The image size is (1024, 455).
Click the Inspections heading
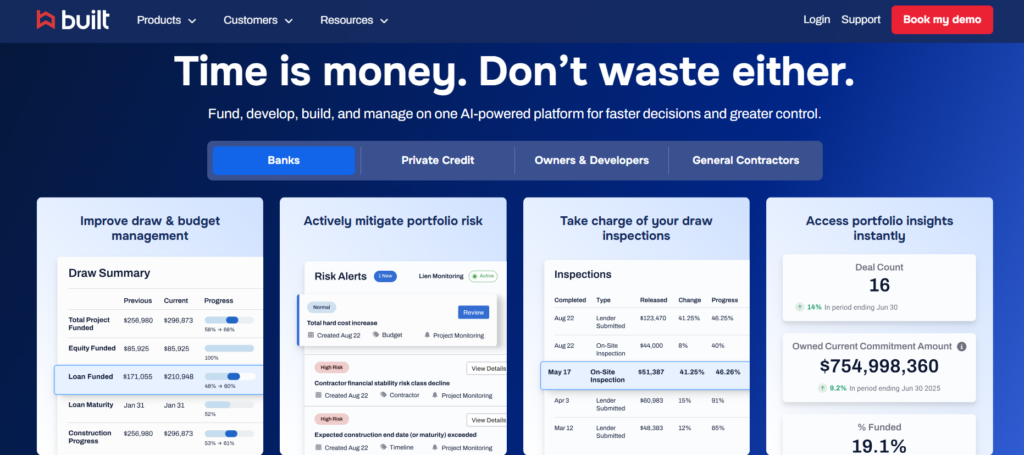pos(583,274)
